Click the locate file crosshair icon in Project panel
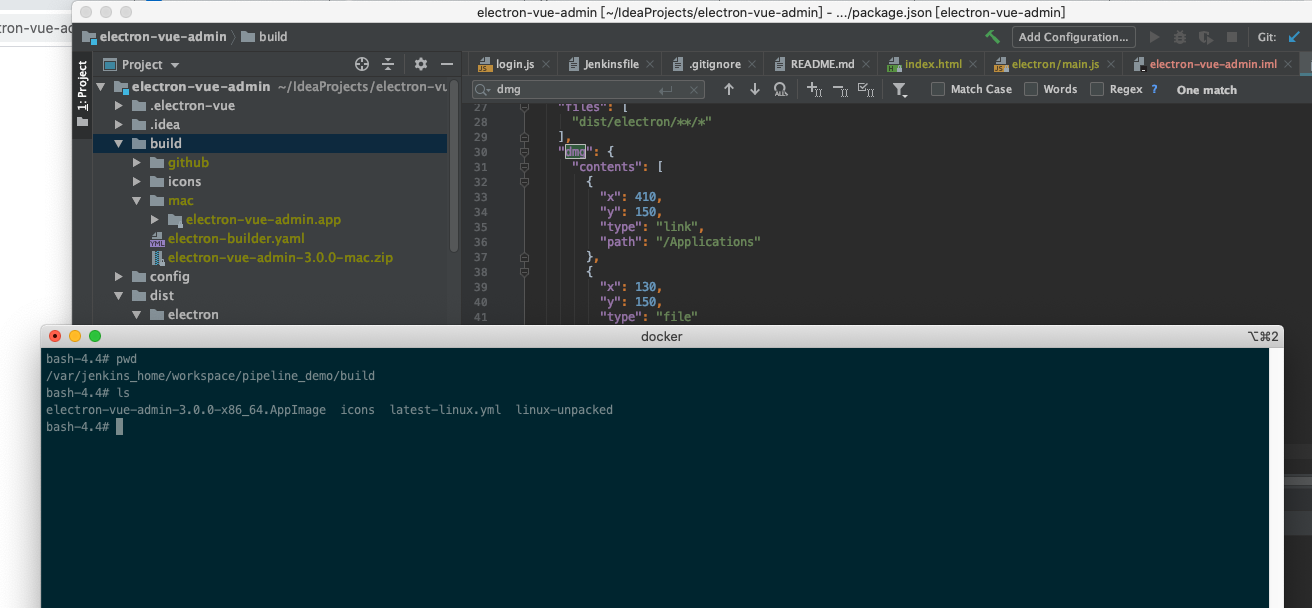 click(x=362, y=64)
